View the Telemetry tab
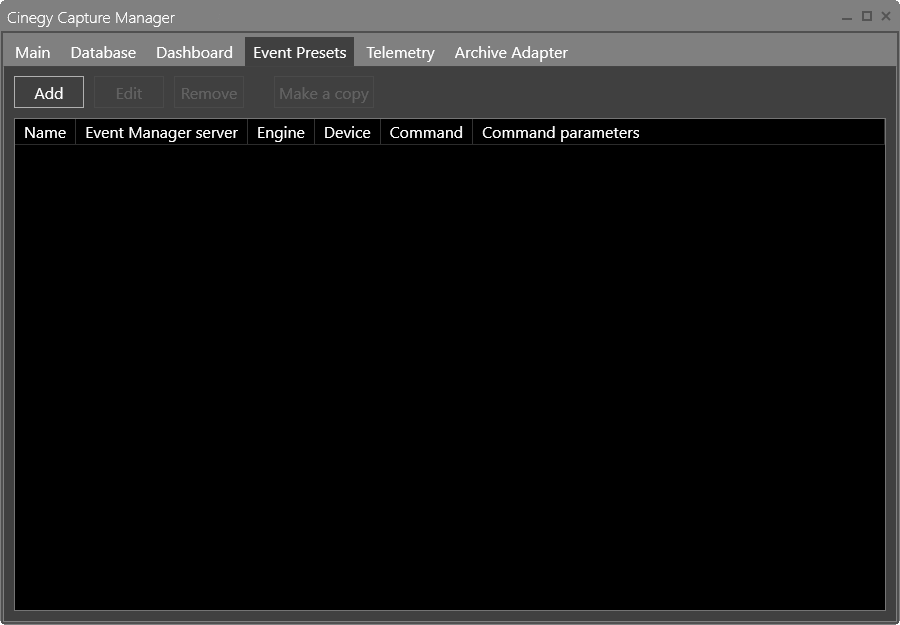 click(400, 52)
